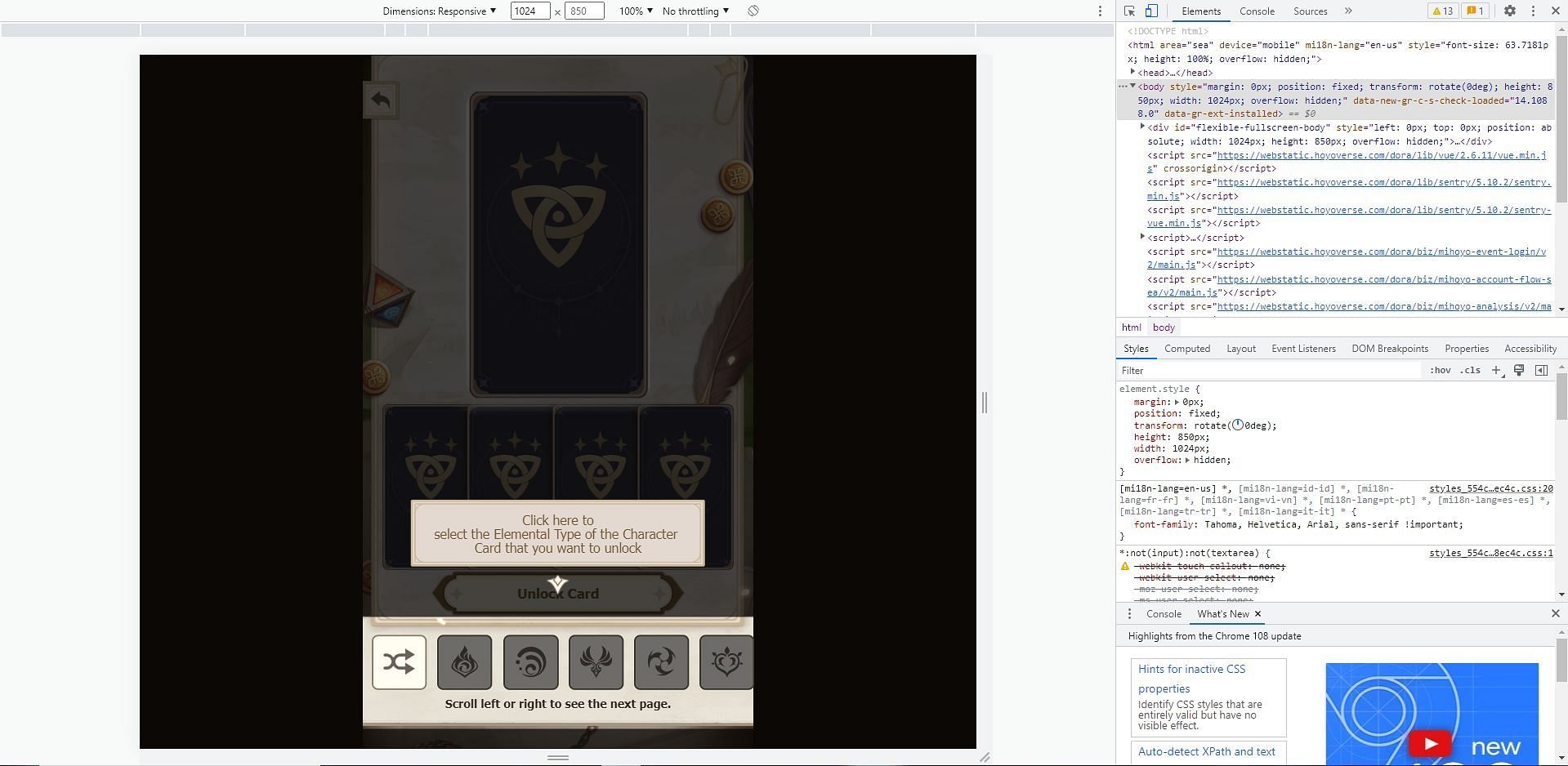Choose the Anemo swirl element icon

click(x=661, y=662)
